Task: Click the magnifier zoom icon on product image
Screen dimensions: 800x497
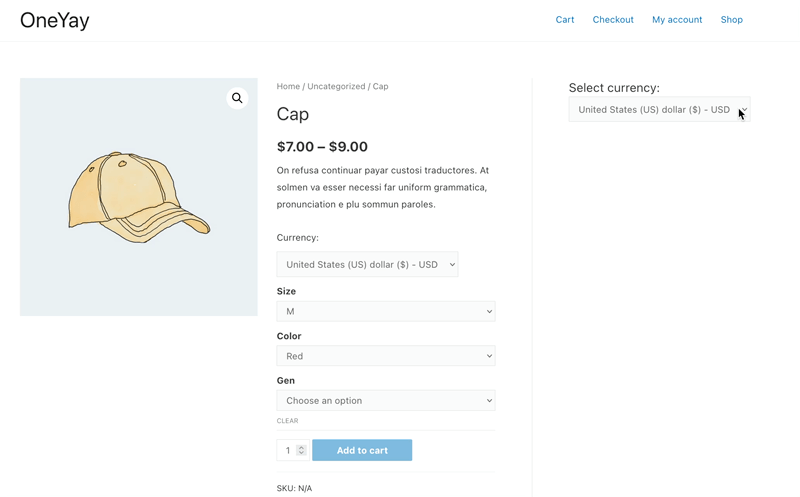Action: tap(237, 98)
